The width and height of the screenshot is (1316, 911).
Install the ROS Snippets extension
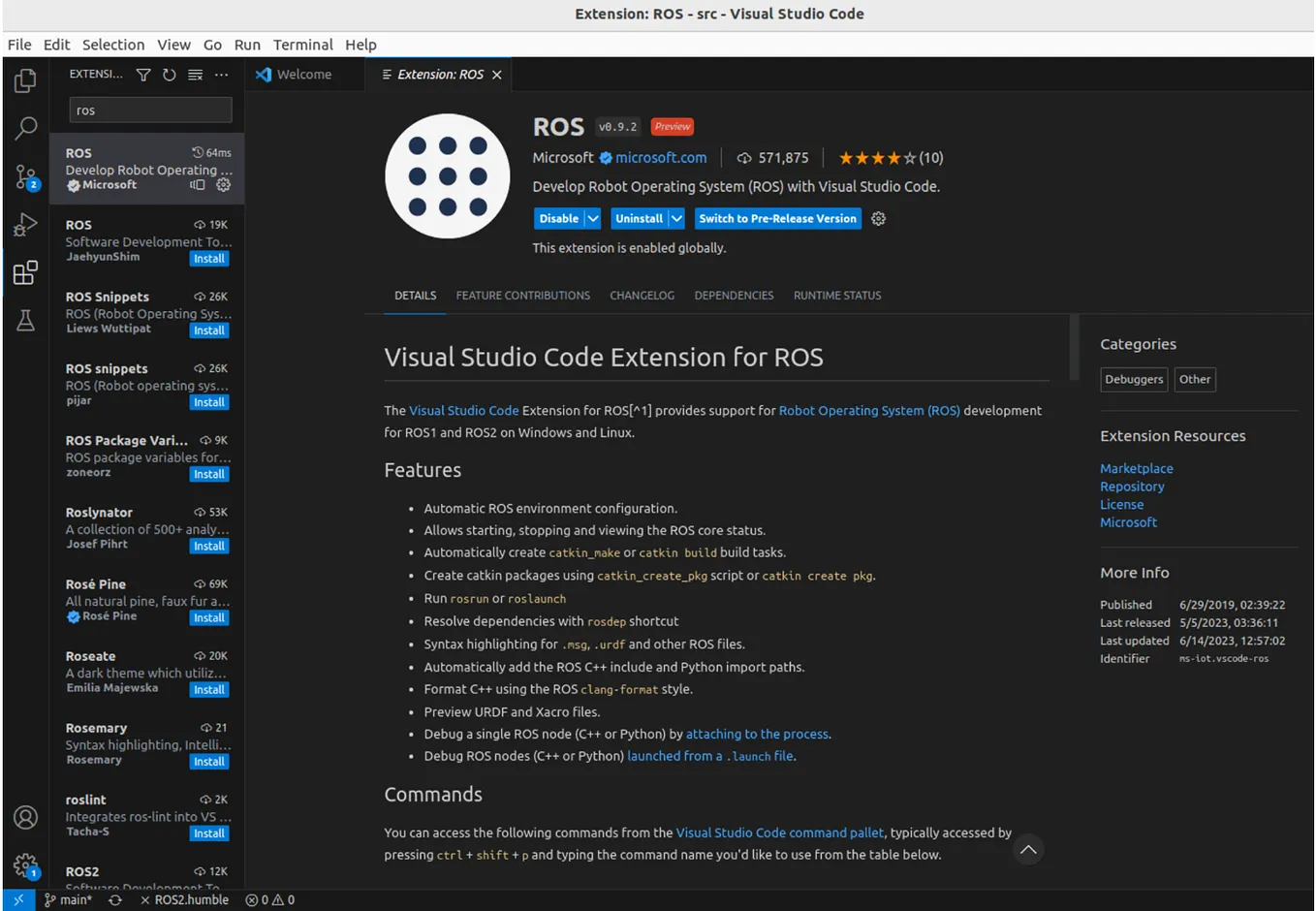[x=209, y=330]
